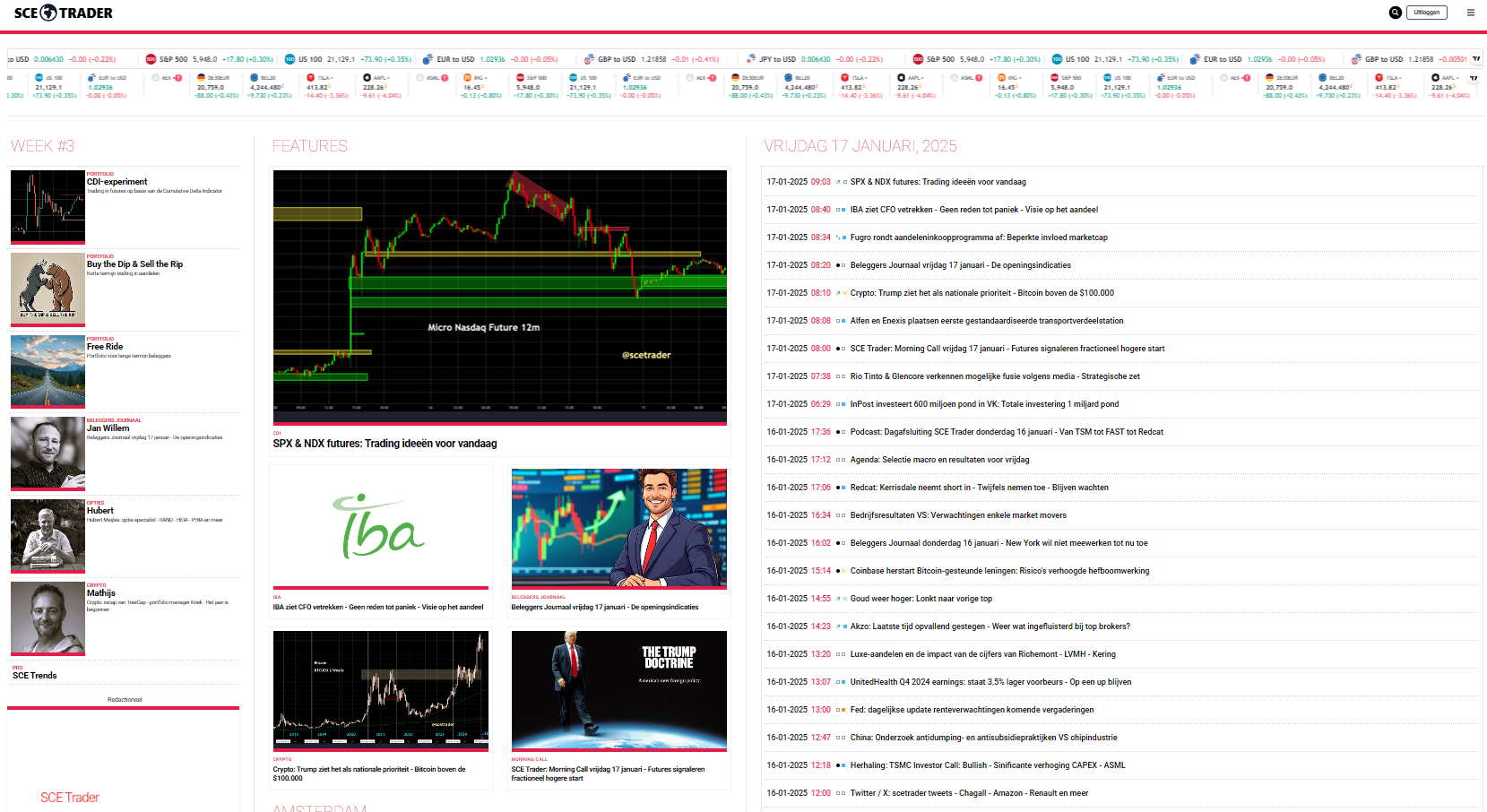Open 'Fugro rondt aandeleninkoopprogramma af' headline

tap(979, 238)
